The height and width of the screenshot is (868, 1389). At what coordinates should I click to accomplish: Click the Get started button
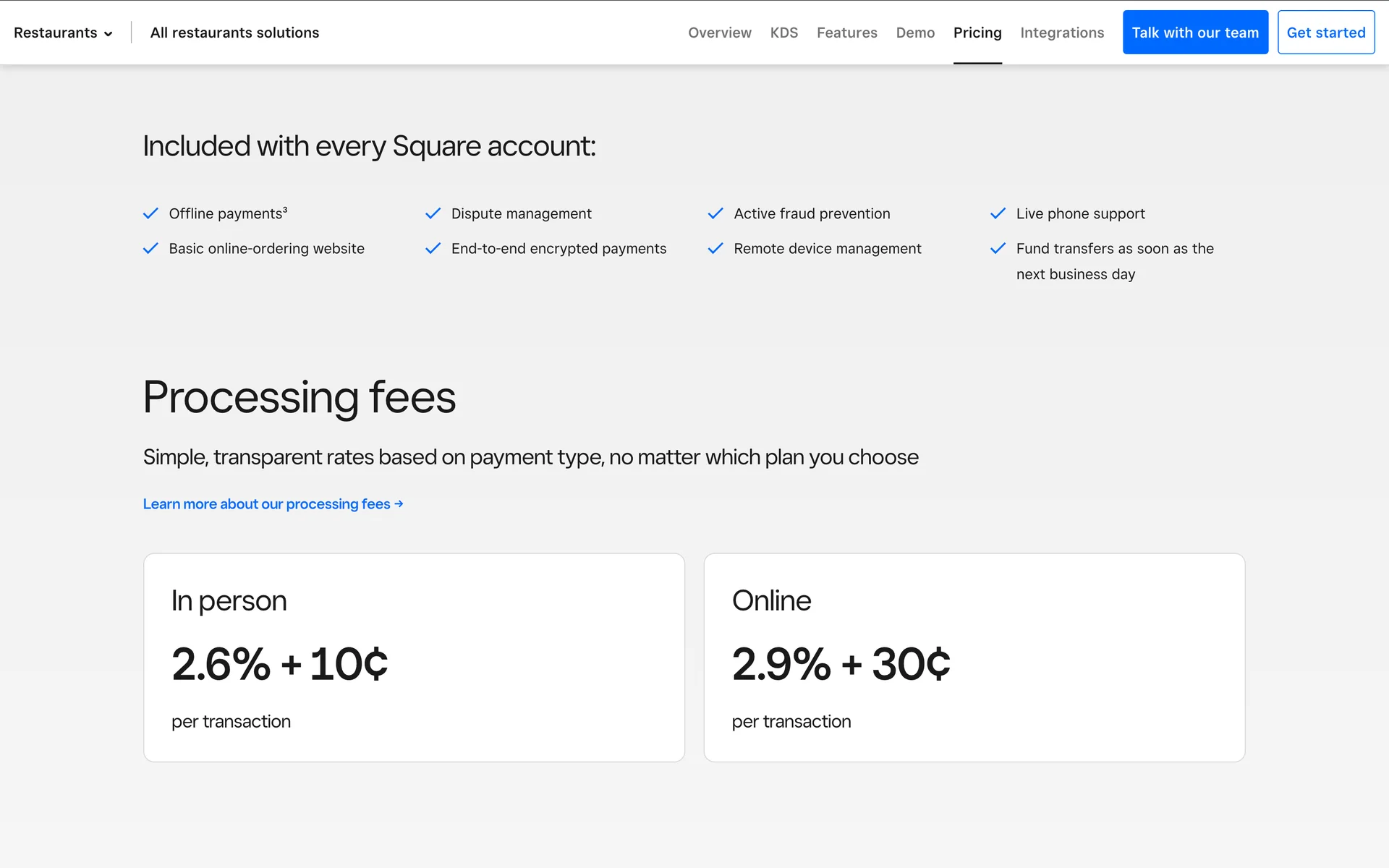pos(1325,33)
